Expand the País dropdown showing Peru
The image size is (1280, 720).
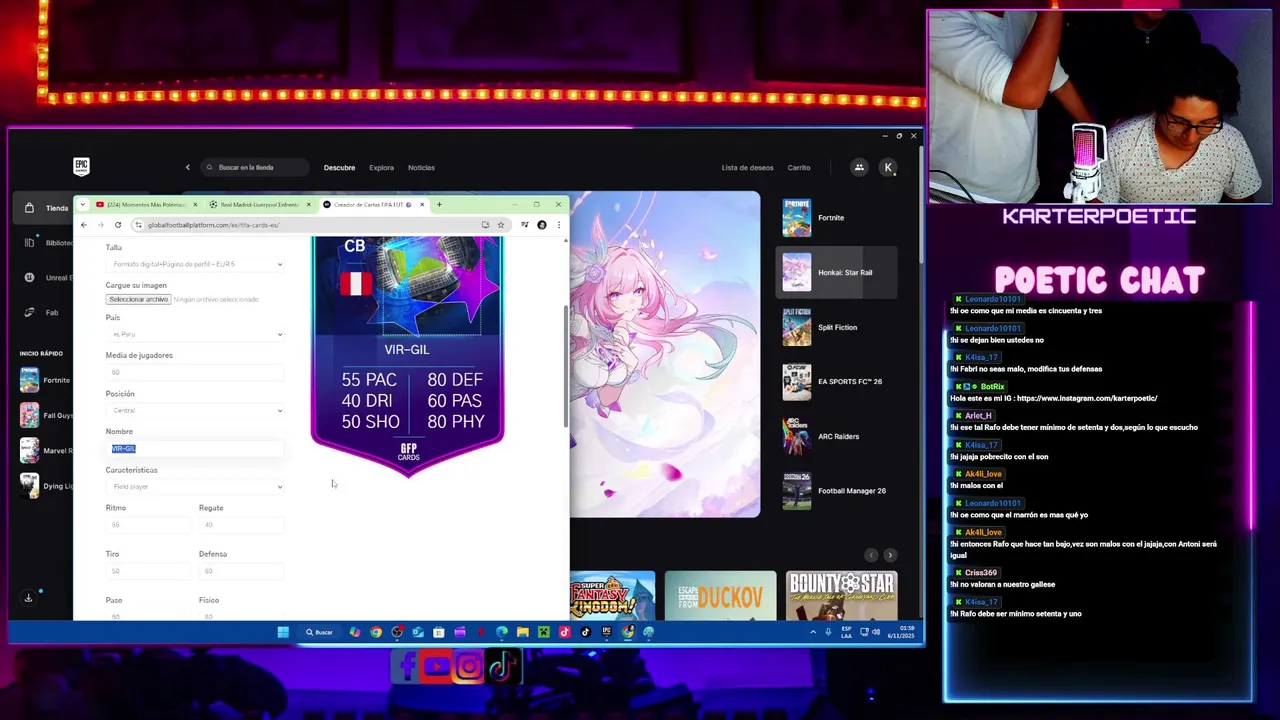click(x=195, y=334)
